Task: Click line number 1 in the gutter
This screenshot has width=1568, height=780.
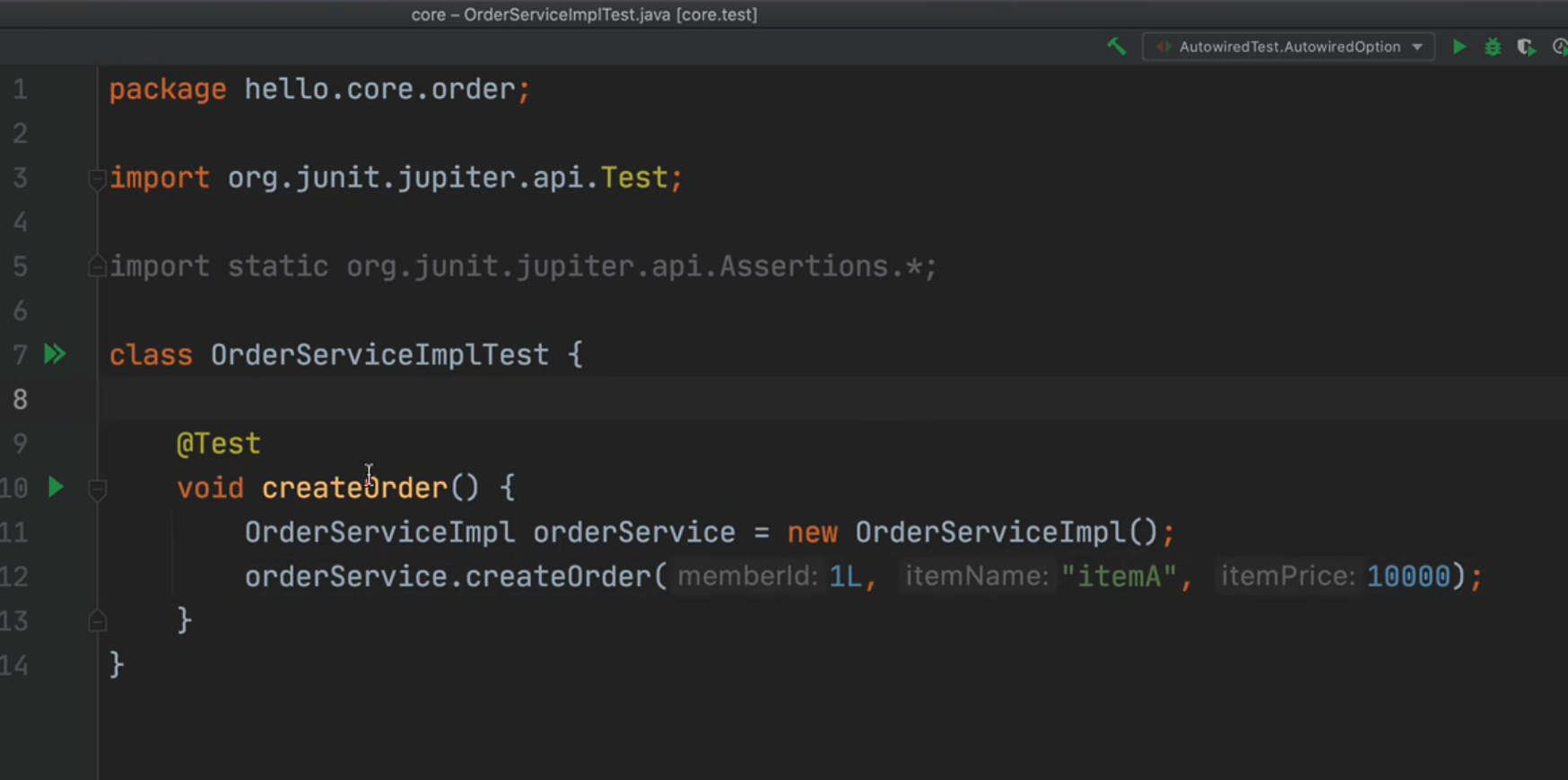Action: point(20,89)
